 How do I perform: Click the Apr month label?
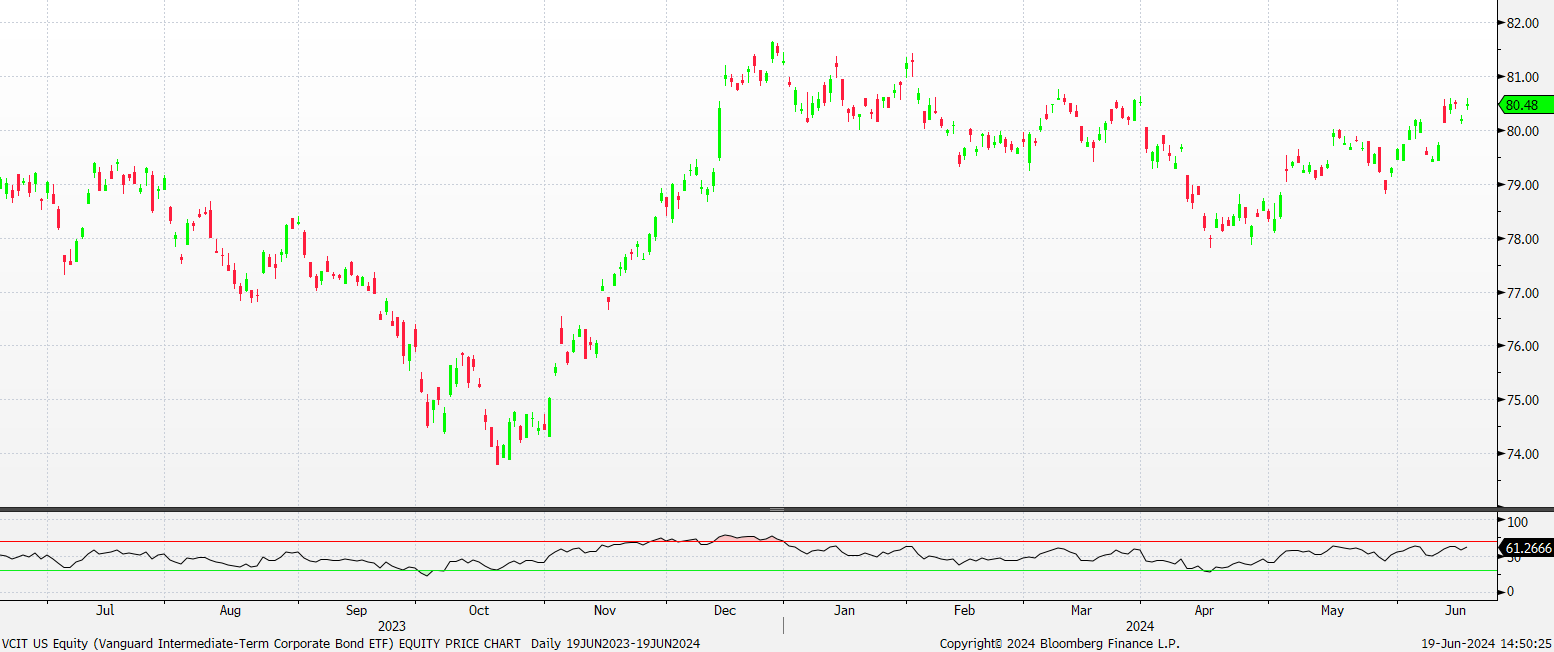point(1204,609)
